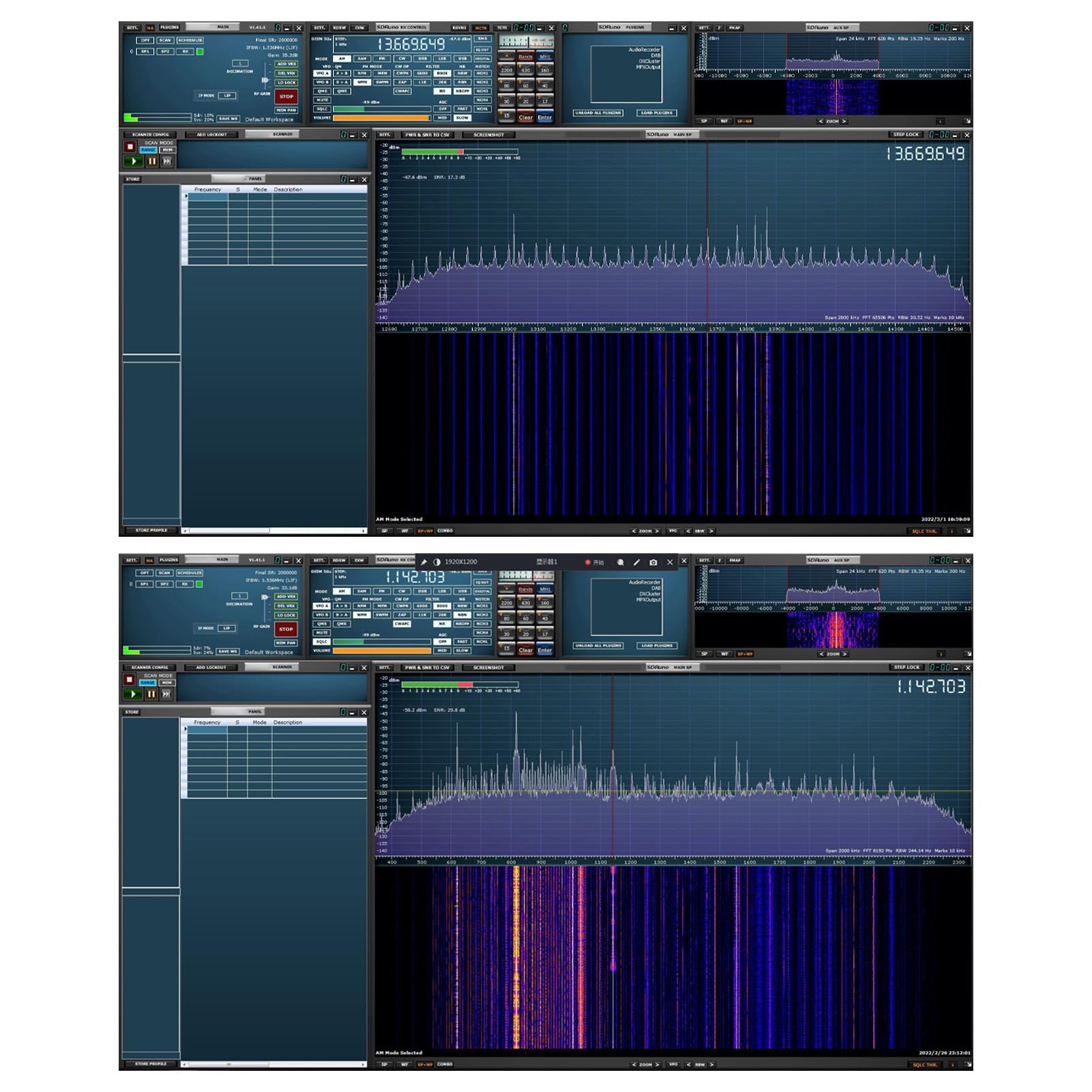Click SCREENSHOT button in upper MAIN SP
The height and width of the screenshot is (1092, 1092).
489,135
